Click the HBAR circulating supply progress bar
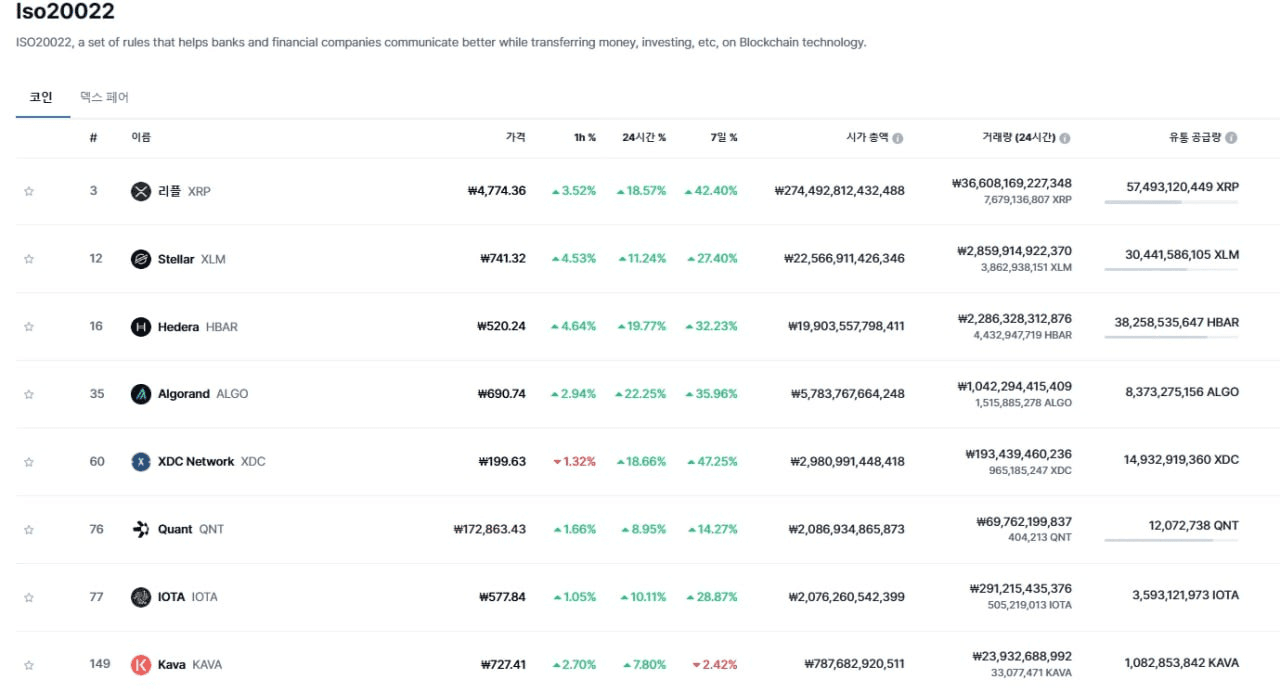 coord(1171,338)
